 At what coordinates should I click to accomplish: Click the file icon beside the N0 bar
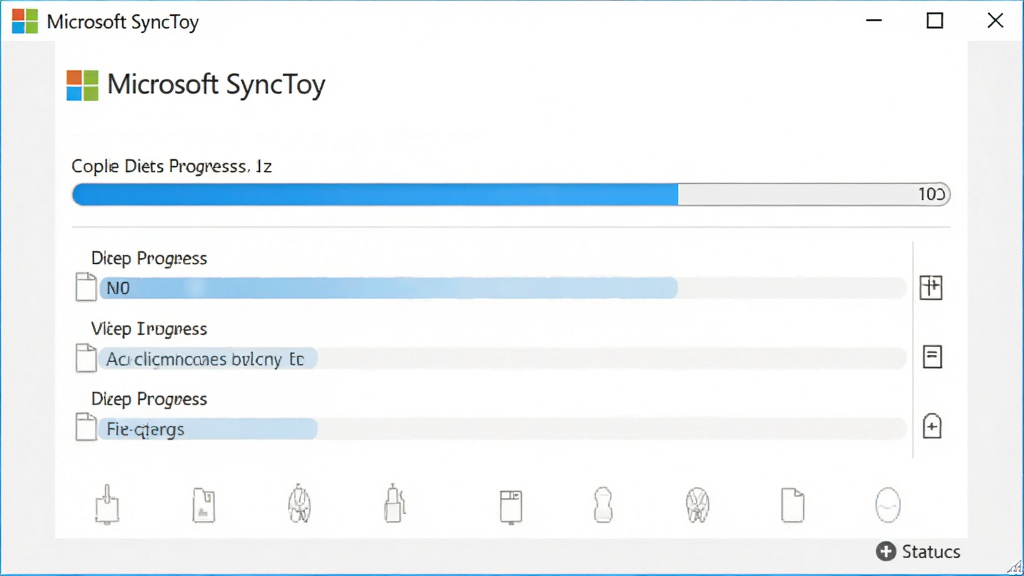86,287
